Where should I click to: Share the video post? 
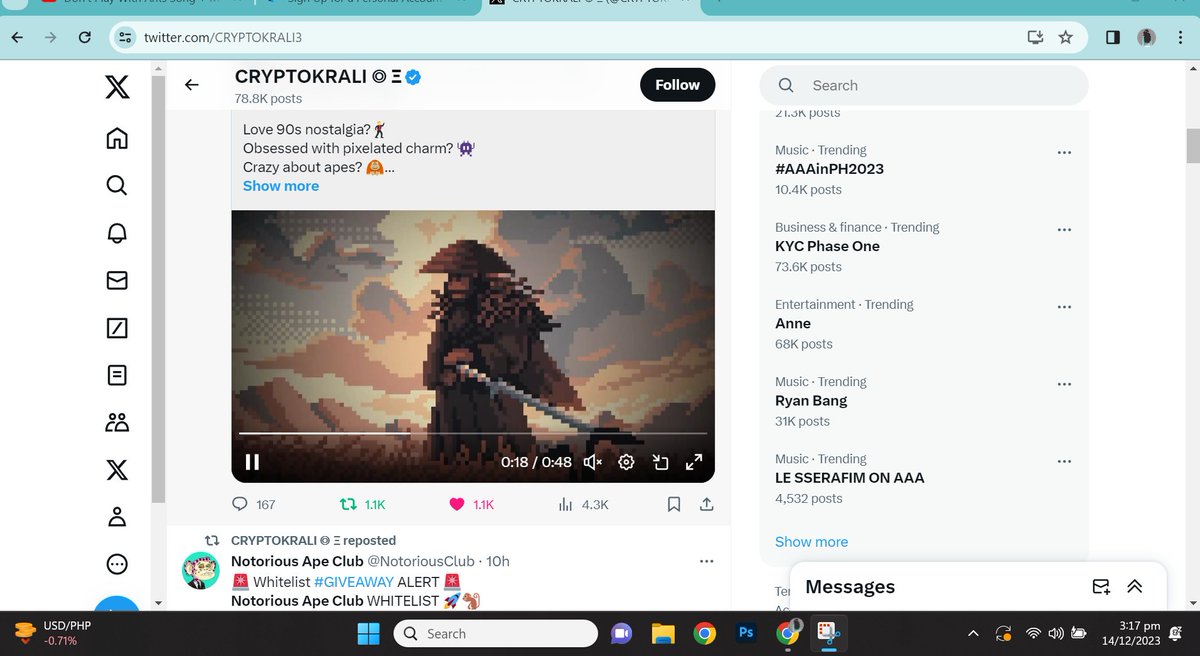click(706, 505)
